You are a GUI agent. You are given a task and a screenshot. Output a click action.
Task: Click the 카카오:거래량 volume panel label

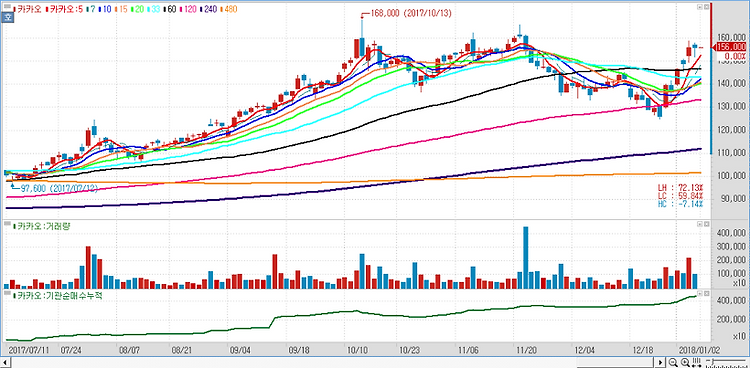[x=42, y=226]
